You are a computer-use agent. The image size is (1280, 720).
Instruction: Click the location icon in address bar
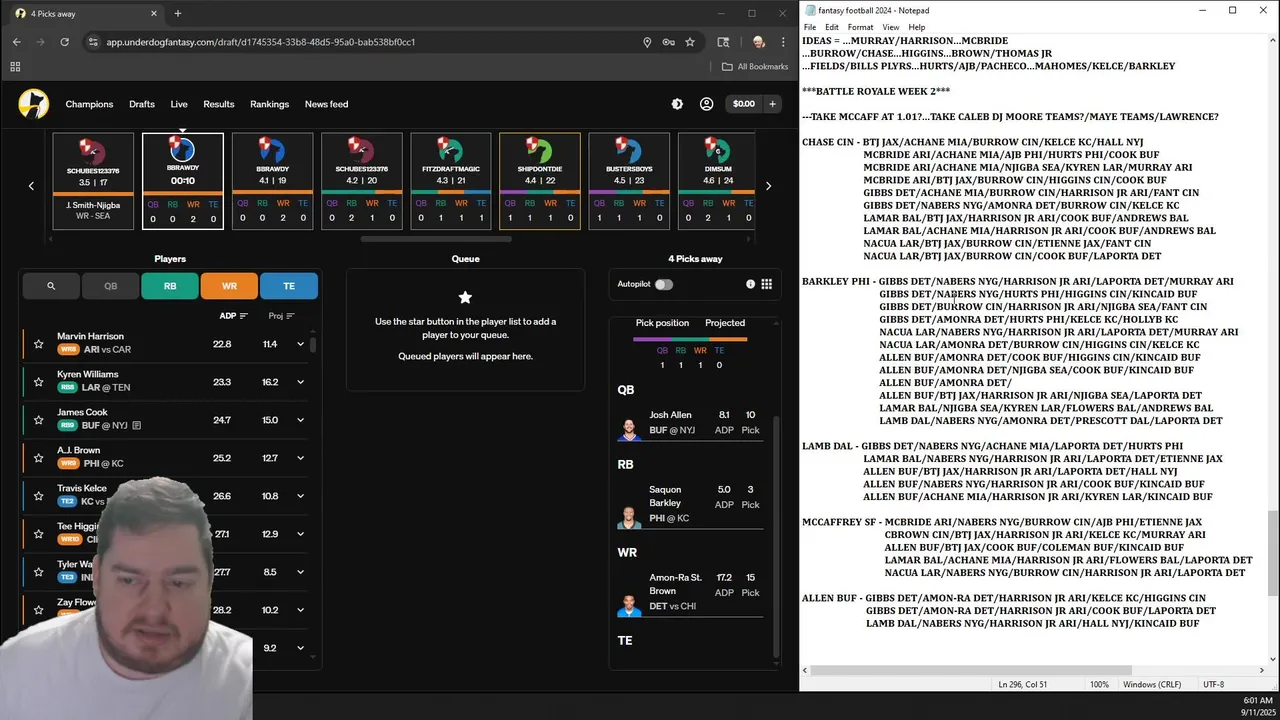pos(647,42)
